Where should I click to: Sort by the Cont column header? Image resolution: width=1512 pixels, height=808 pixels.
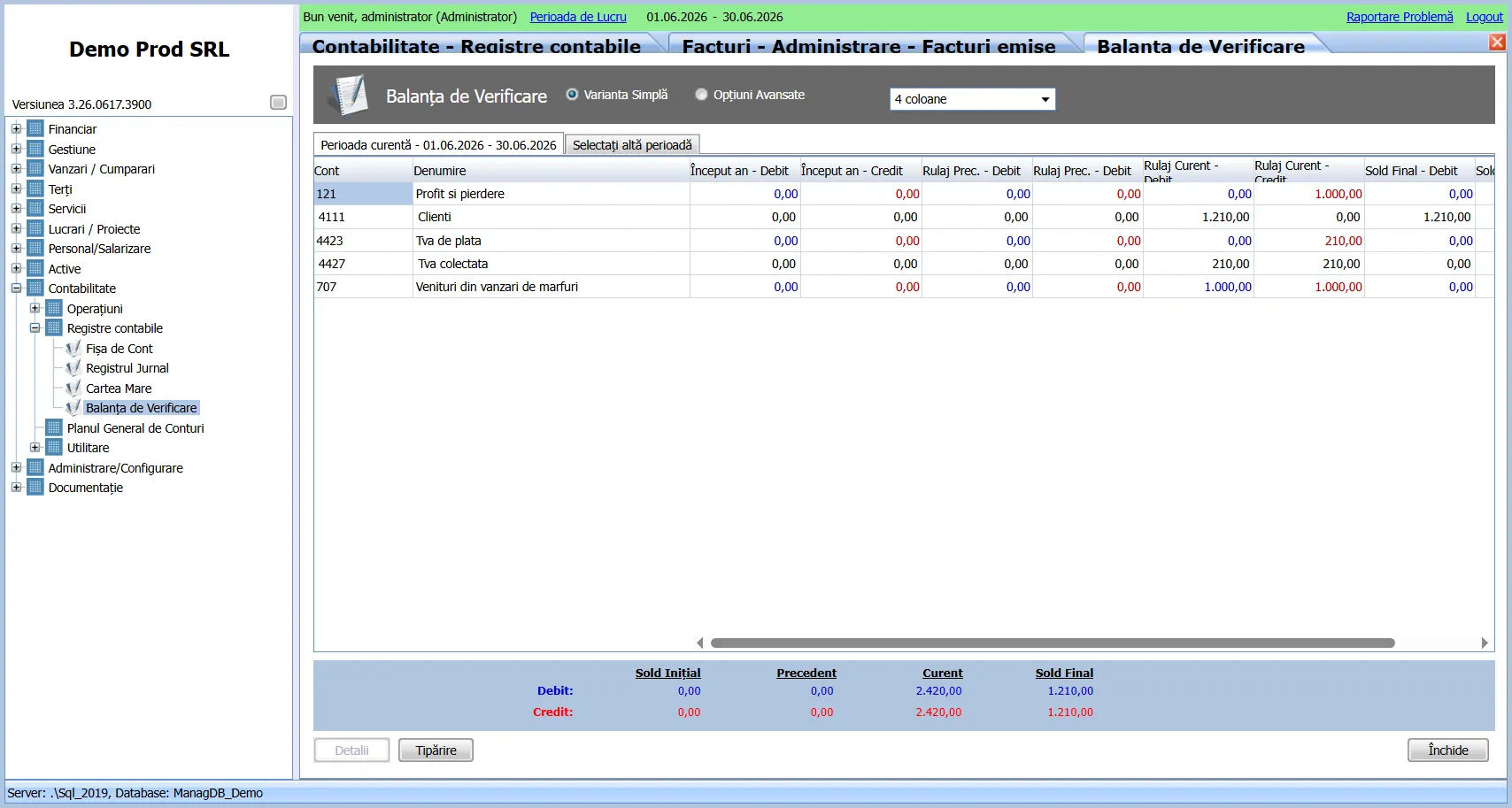[363, 171]
